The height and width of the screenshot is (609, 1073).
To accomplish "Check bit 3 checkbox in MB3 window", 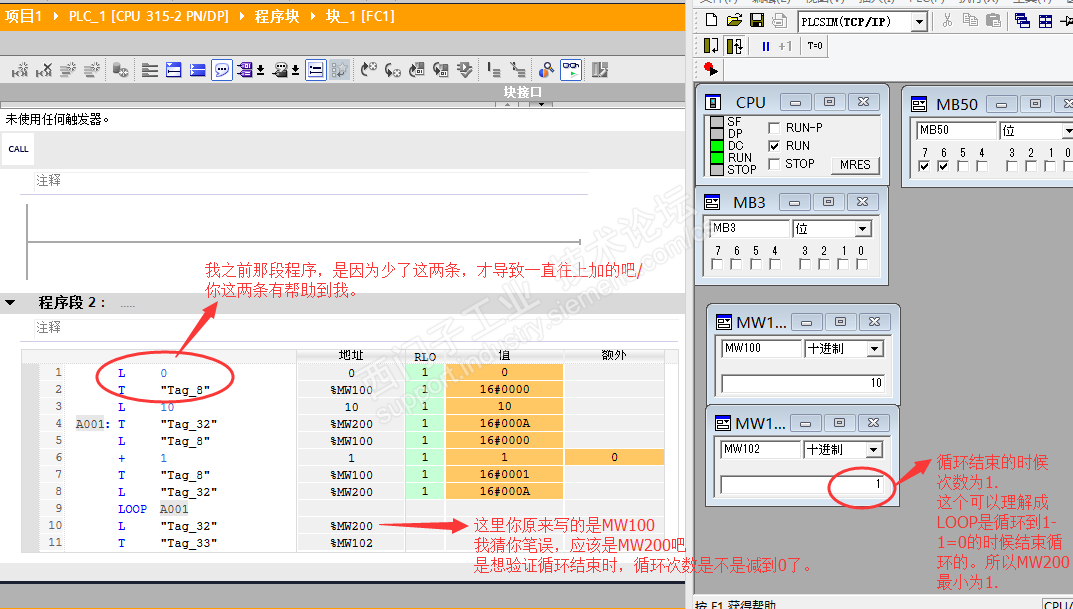I will point(805,264).
